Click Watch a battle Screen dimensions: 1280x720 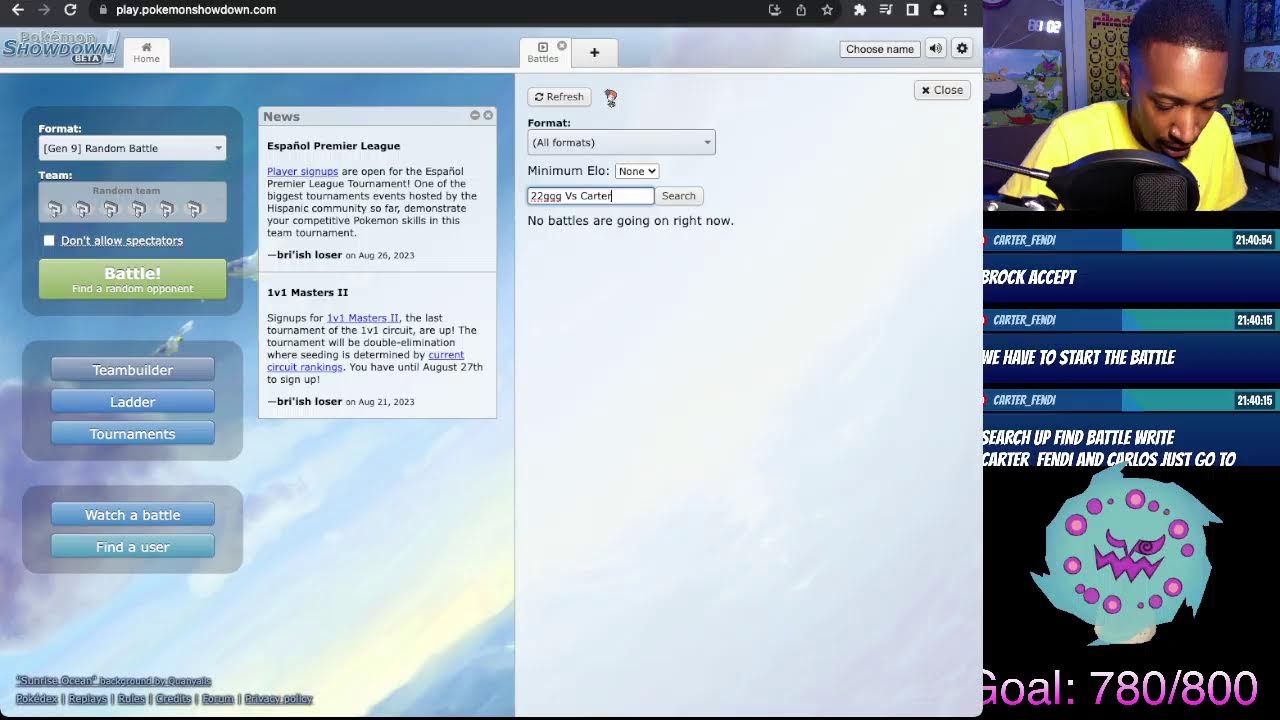(x=132, y=515)
